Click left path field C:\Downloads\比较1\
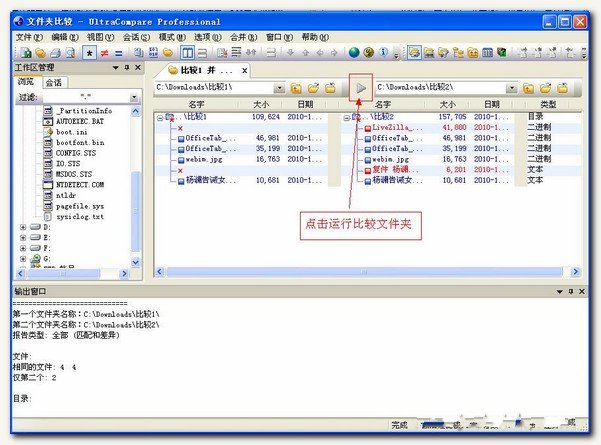601x445 pixels. 215,87
